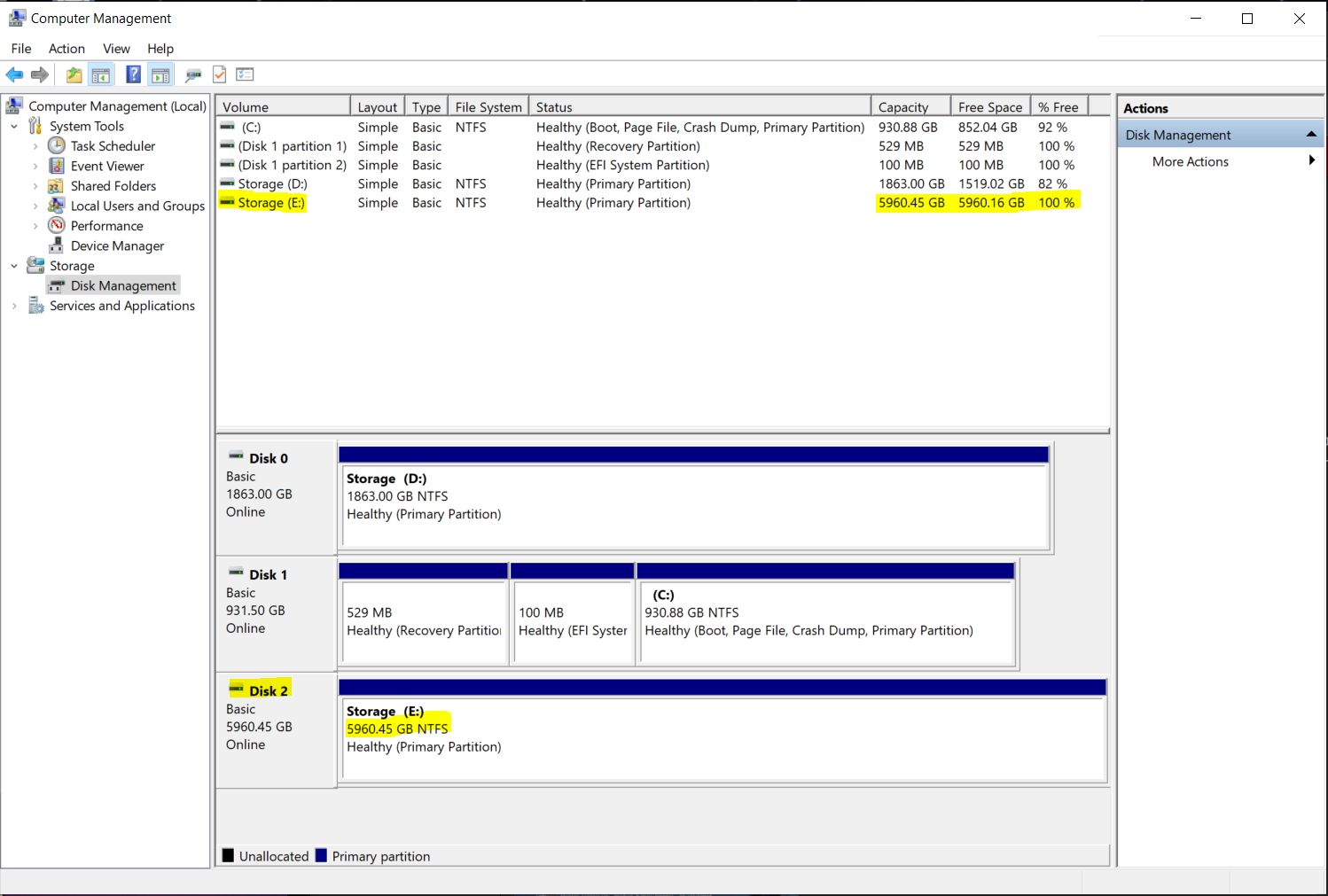Image resolution: width=1328 pixels, height=896 pixels.
Task: Sort volumes by Capacity column header
Action: click(x=909, y=107)
